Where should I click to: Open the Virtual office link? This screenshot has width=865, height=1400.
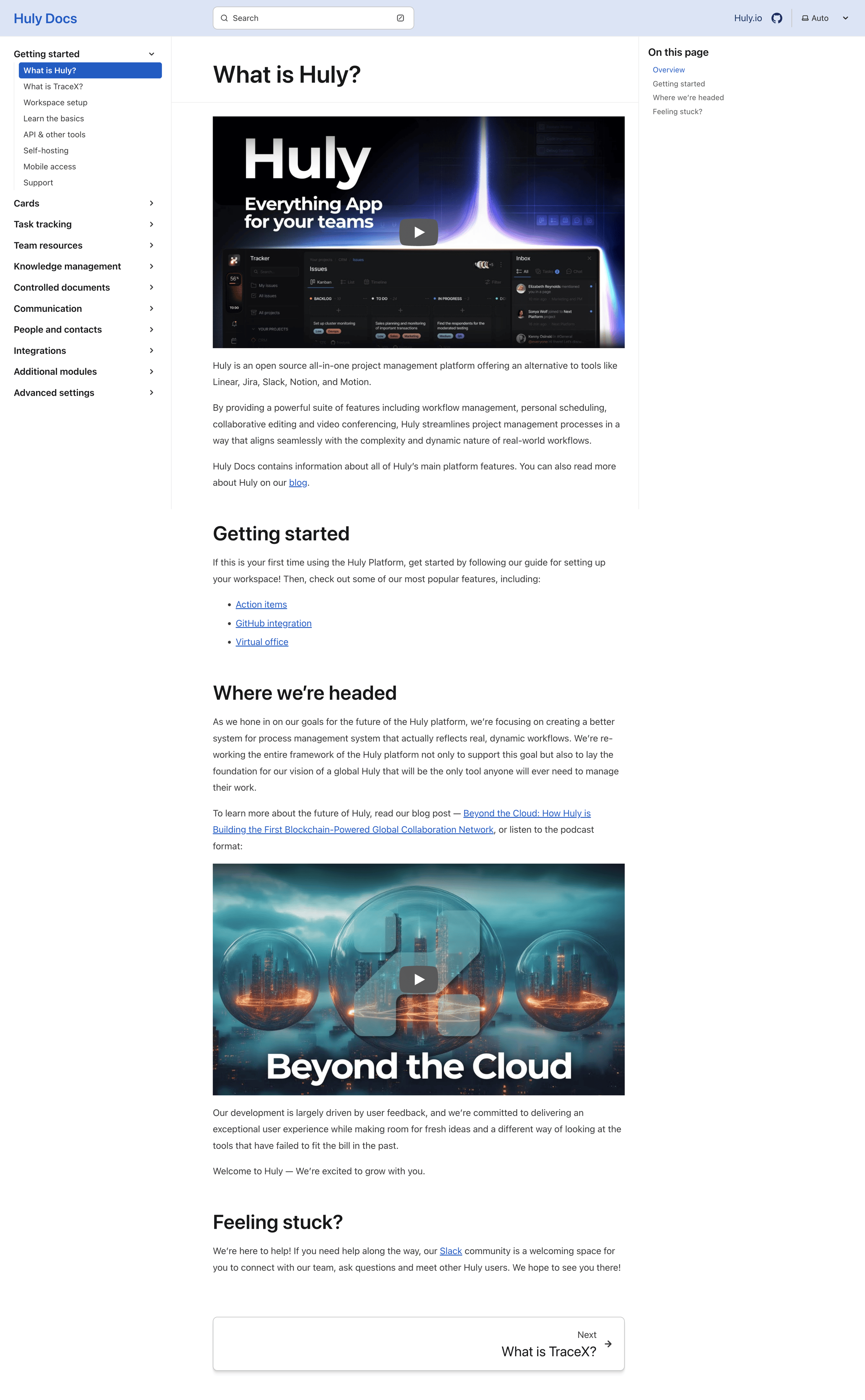[x=262, y=642]
